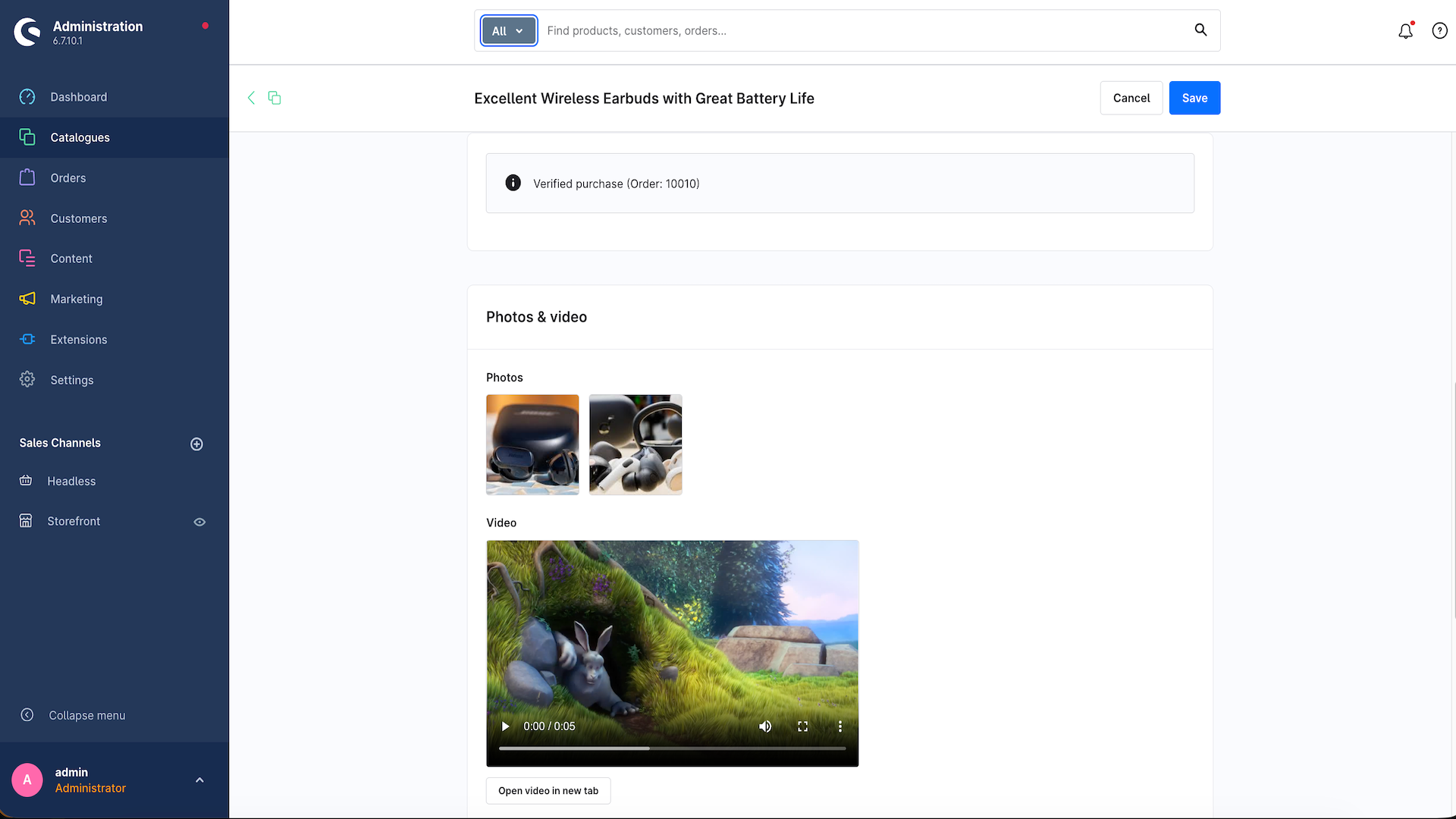Mute the video with speaker icon
The width and height of the screenshot is (1456, 819).
[x=765, y=726]
